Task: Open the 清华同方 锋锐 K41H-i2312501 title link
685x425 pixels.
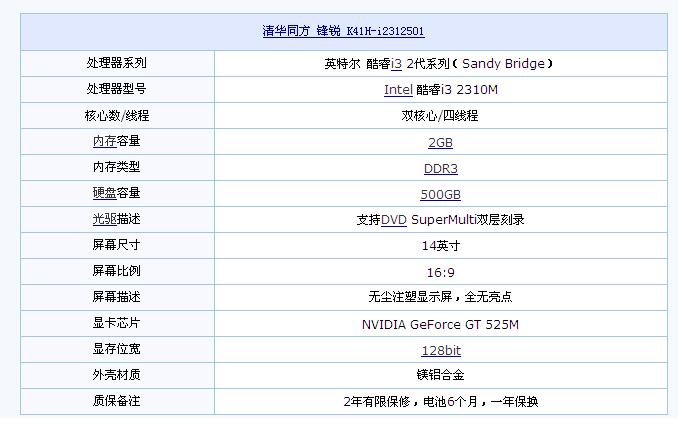Action: (x=343, y=31)
